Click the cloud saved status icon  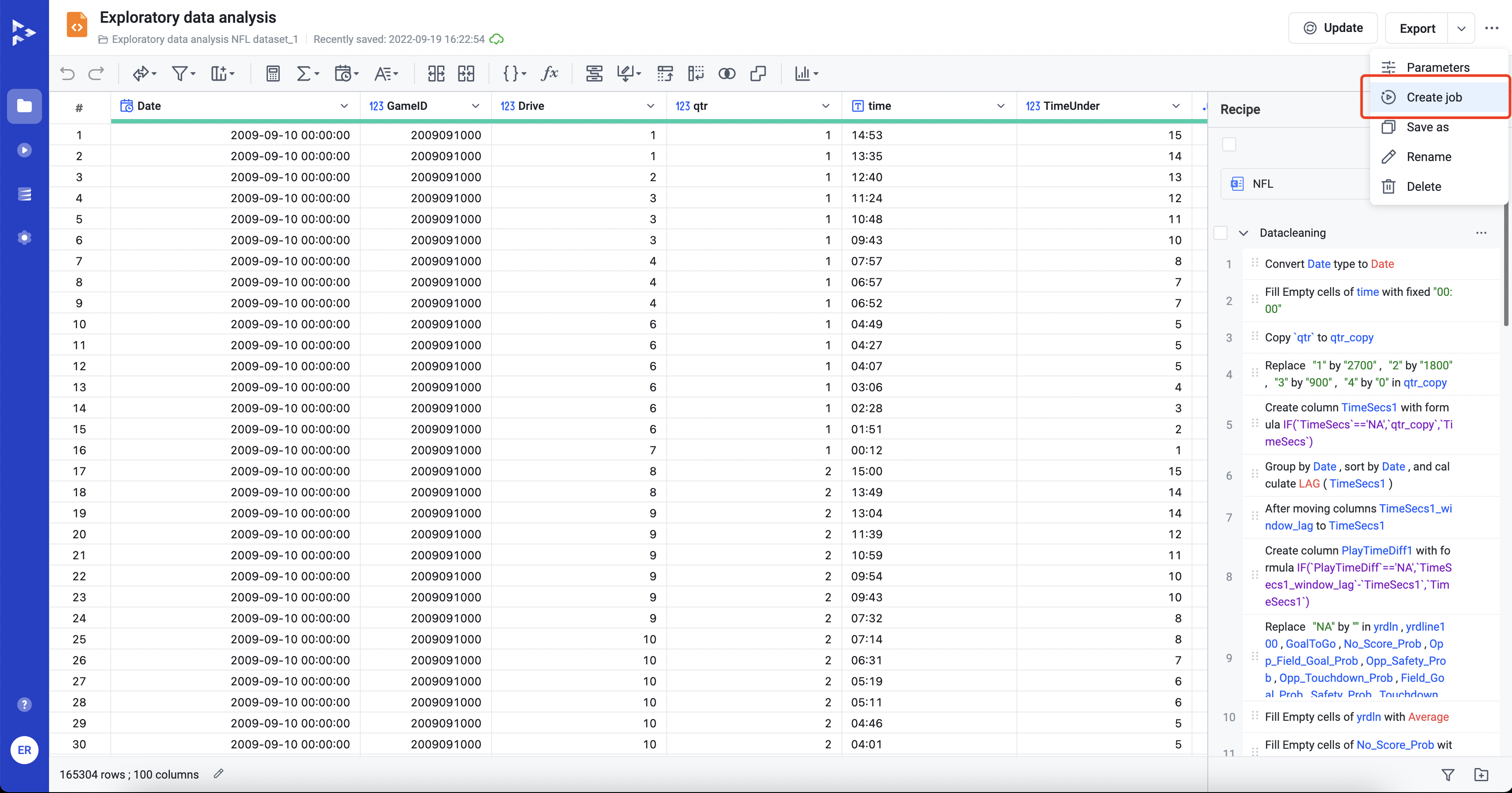tap(496, 39)
